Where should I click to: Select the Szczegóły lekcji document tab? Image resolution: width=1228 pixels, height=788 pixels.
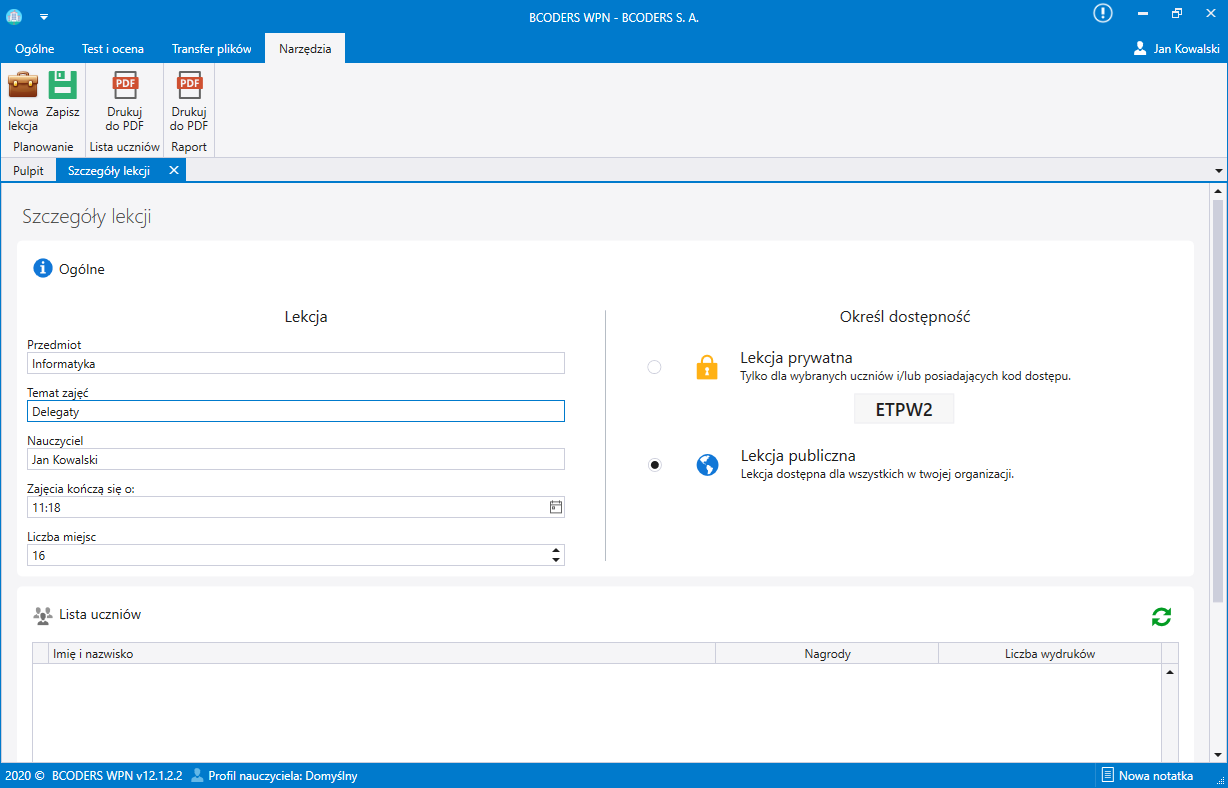(x=109, y=171)
